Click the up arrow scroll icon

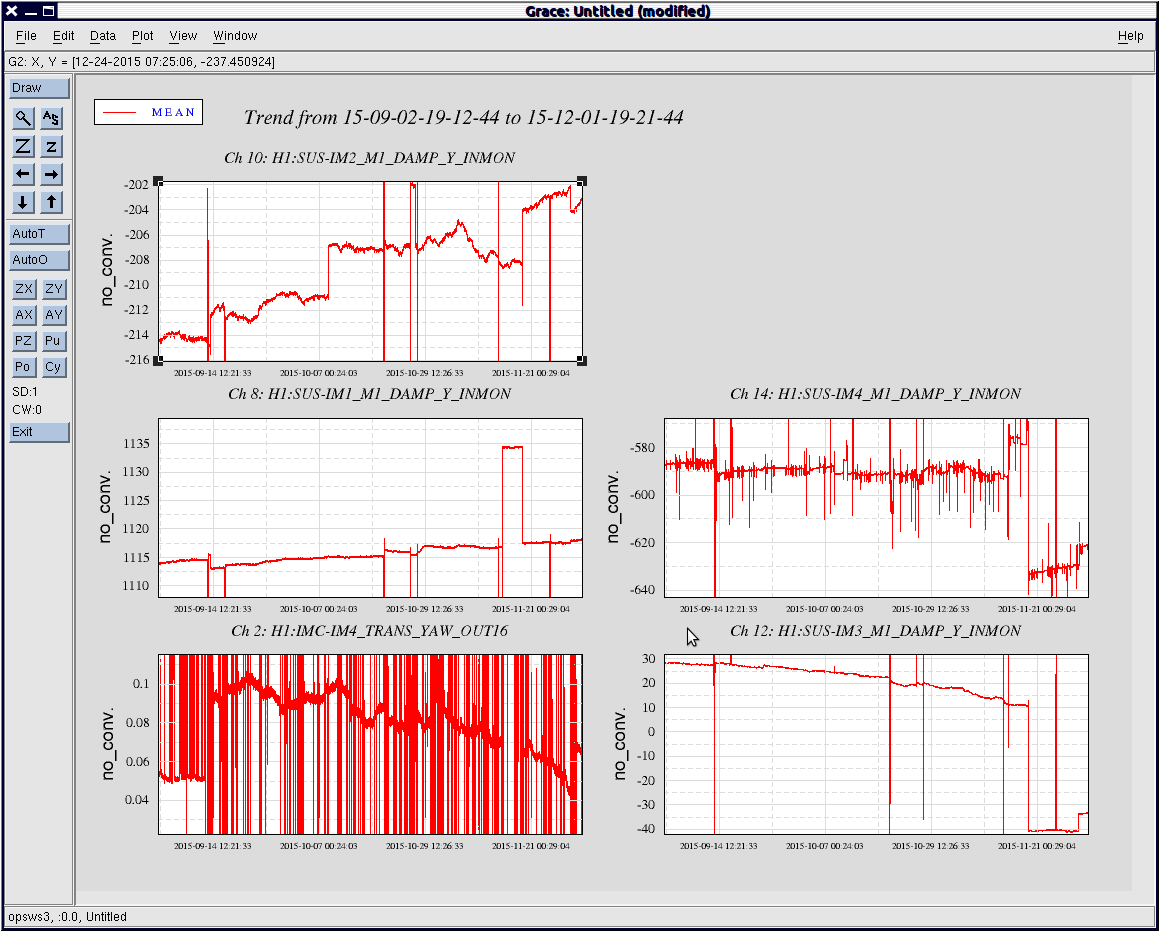51,202
